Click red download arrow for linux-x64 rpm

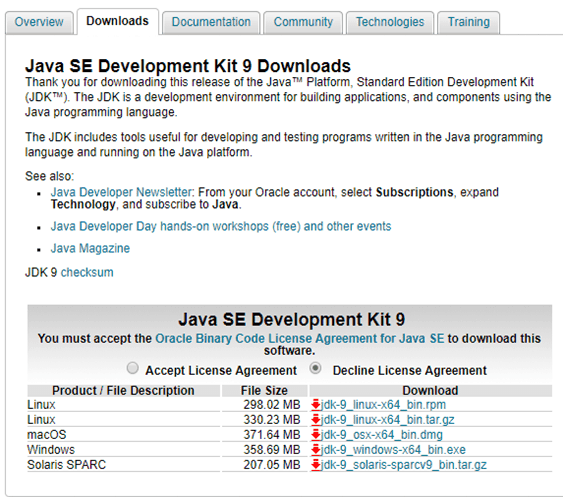pos(316,405)
